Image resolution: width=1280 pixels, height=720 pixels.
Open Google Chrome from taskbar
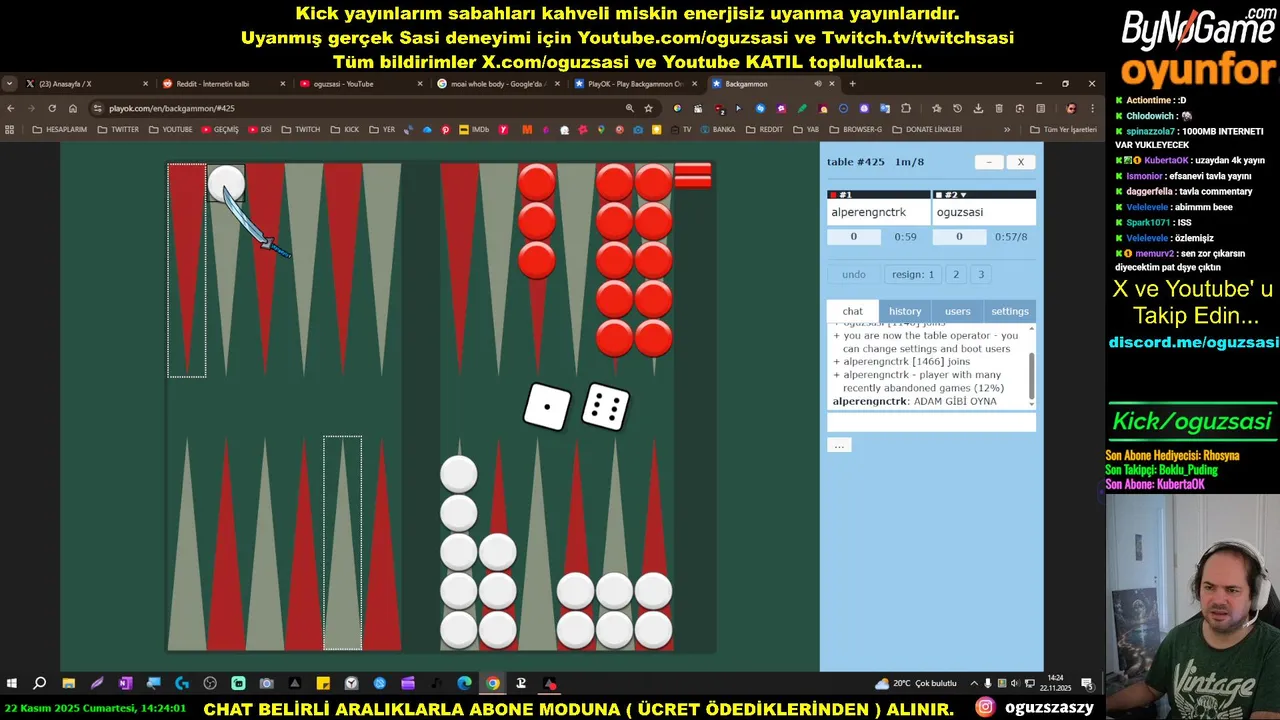pyautogui.click(x=493, y=684)
